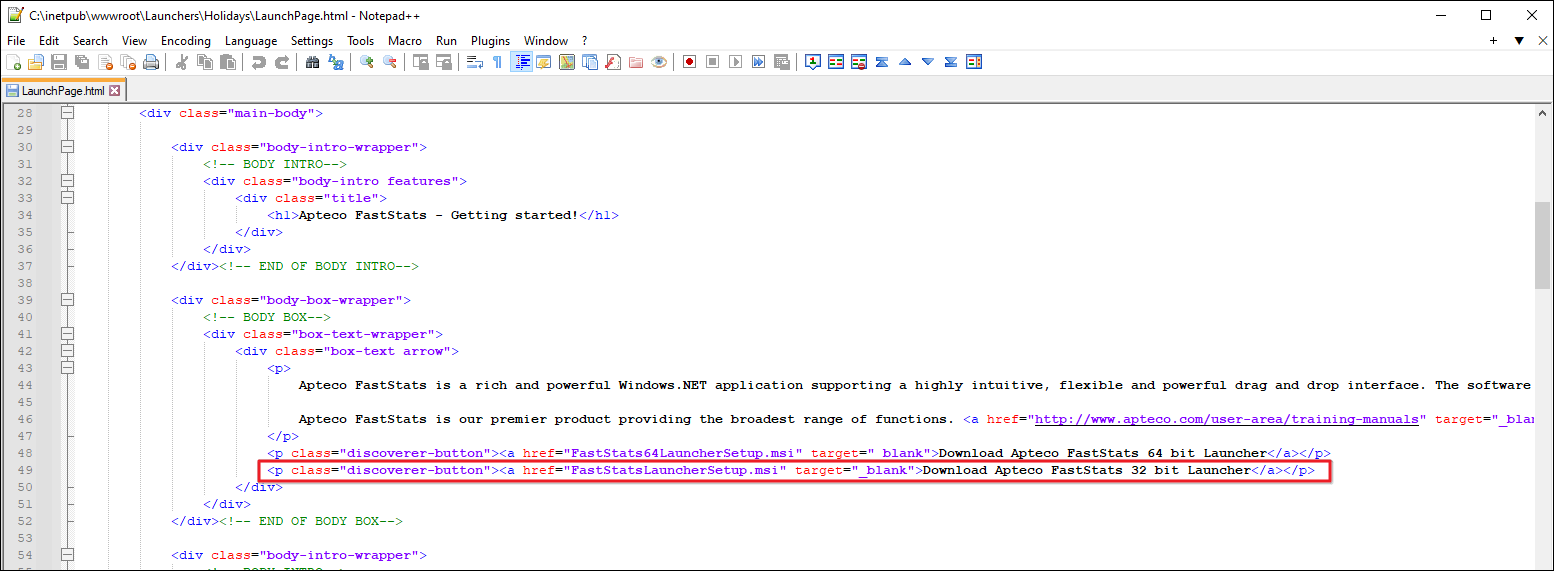Create a new document with New icon
The width and height of the screenshot is (1554, 571).
pos(13,62)
